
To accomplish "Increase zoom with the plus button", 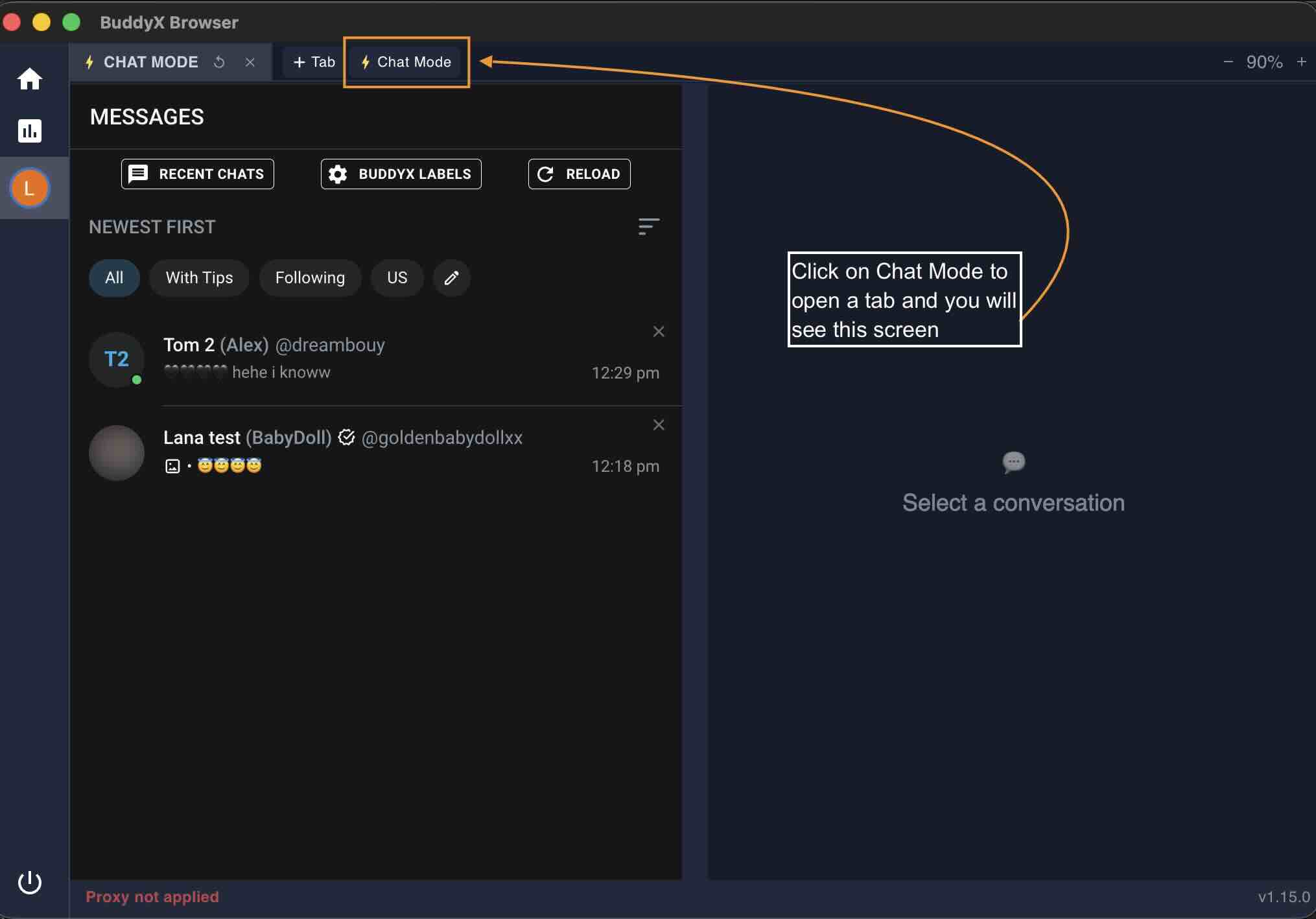I will [1301, 62].
